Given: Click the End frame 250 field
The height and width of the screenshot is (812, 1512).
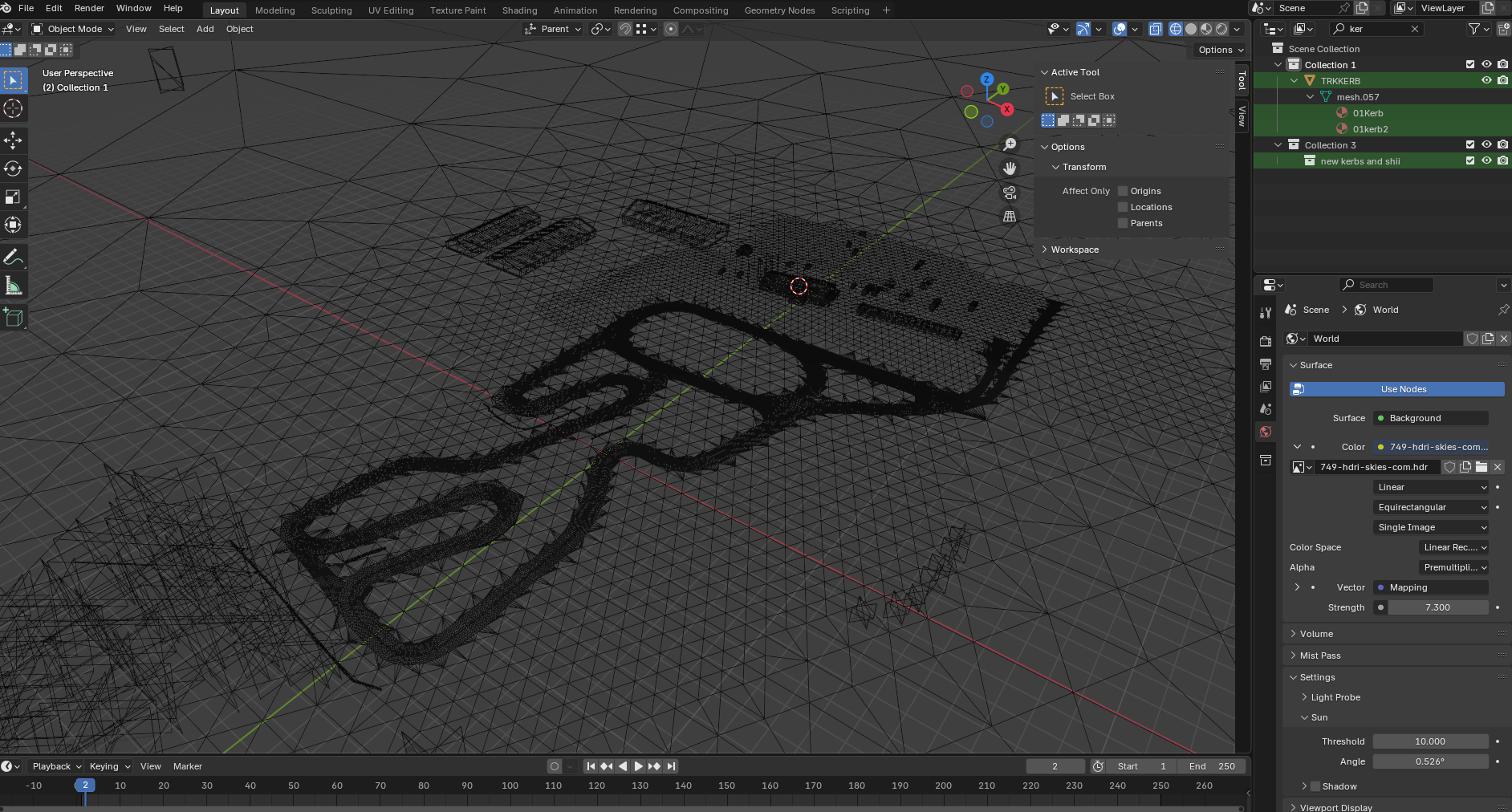Looking at the screenshot, I should 1212,766.
